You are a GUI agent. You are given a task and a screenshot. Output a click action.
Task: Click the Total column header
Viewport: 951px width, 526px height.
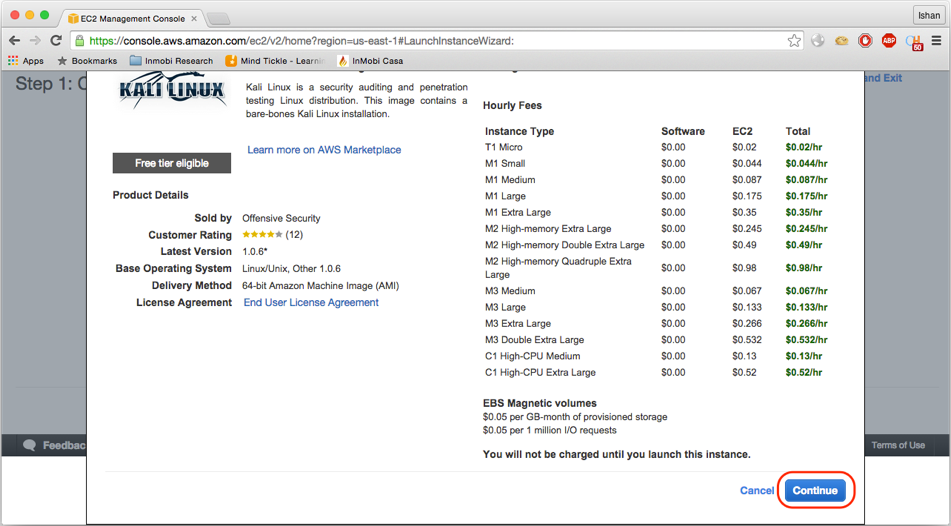tap(798, 131)
